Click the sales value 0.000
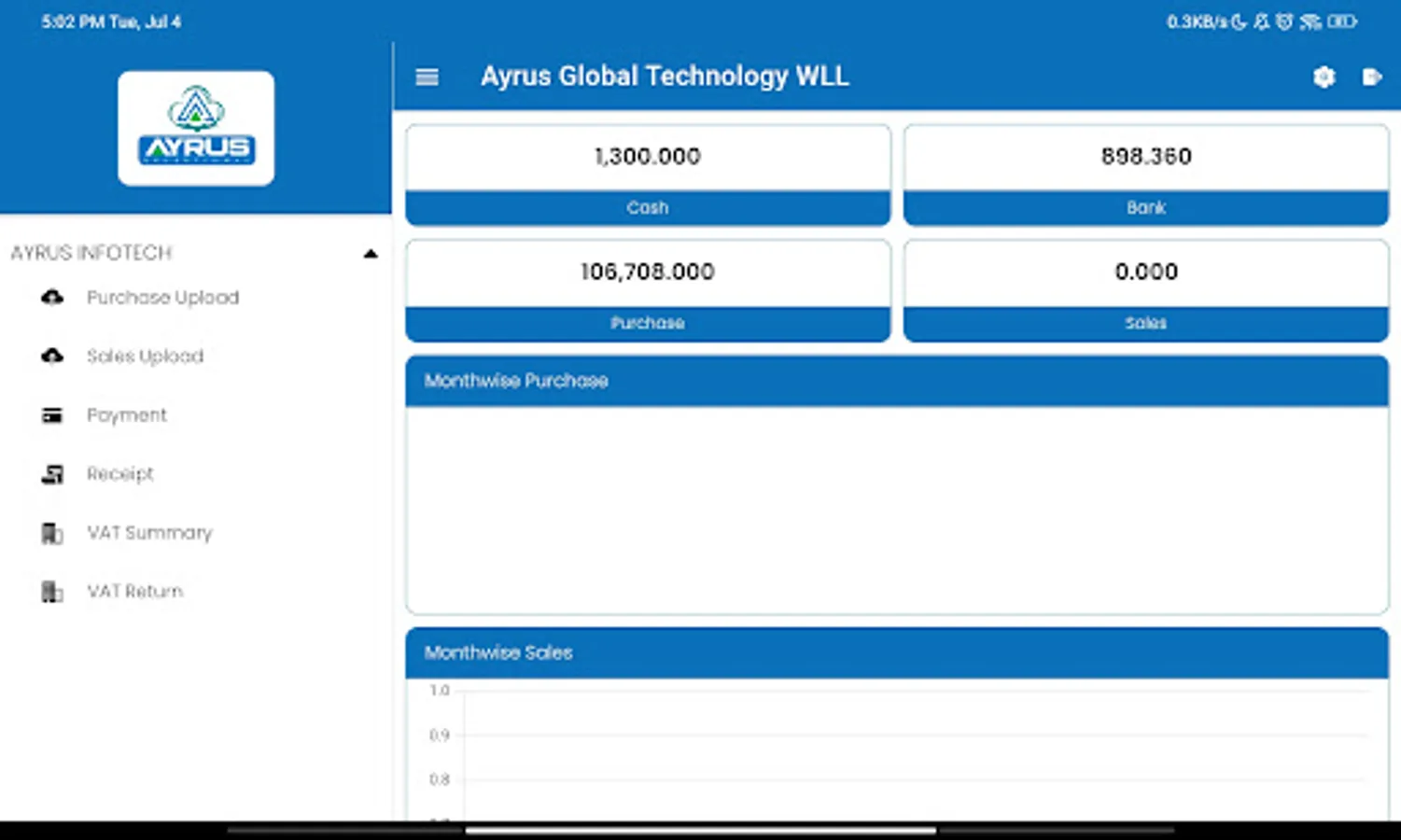1401x840 pixels. pyautogui.click(x=1146, y=272)
